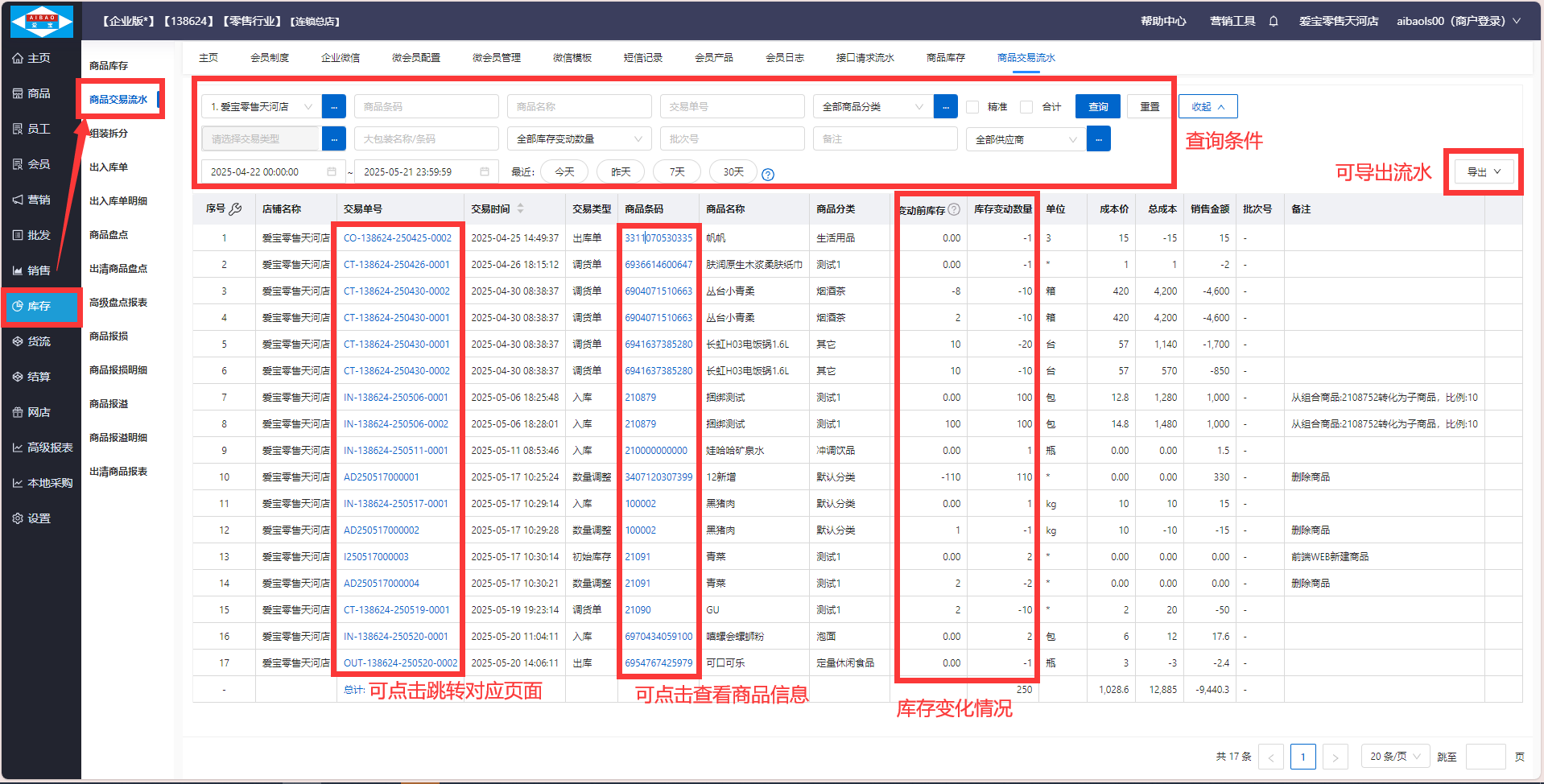Open 销售 section in sidebar
The height and width of the screenshot is (784, 1544).
(32, 270)
